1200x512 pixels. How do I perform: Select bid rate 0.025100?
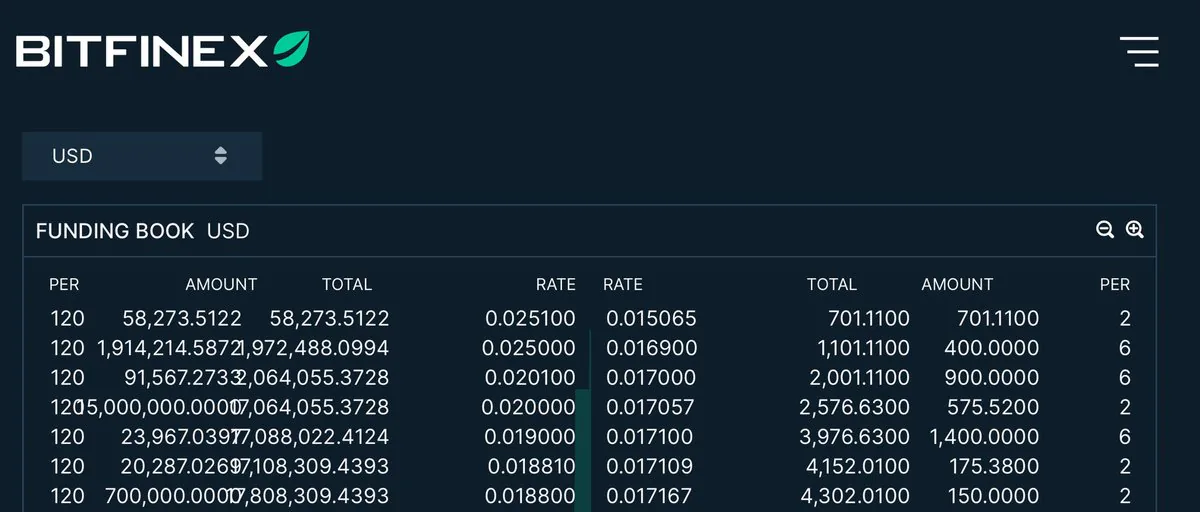click(530, 319)
